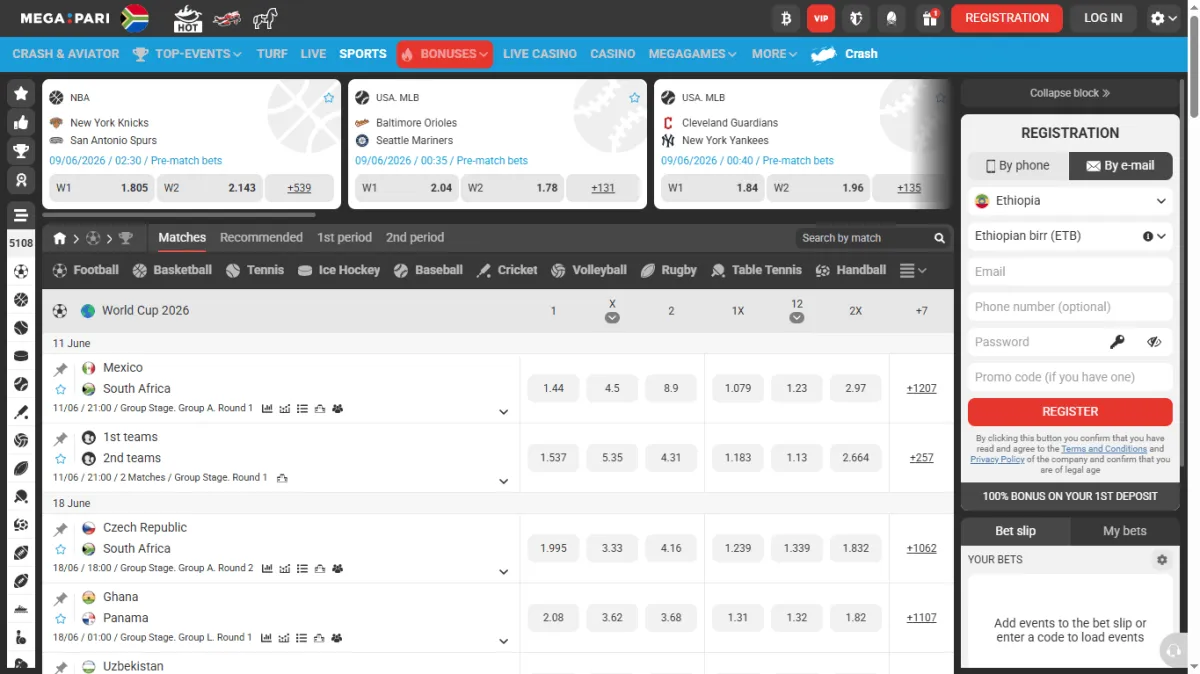Open the My bets tab

pos(1124,531)
